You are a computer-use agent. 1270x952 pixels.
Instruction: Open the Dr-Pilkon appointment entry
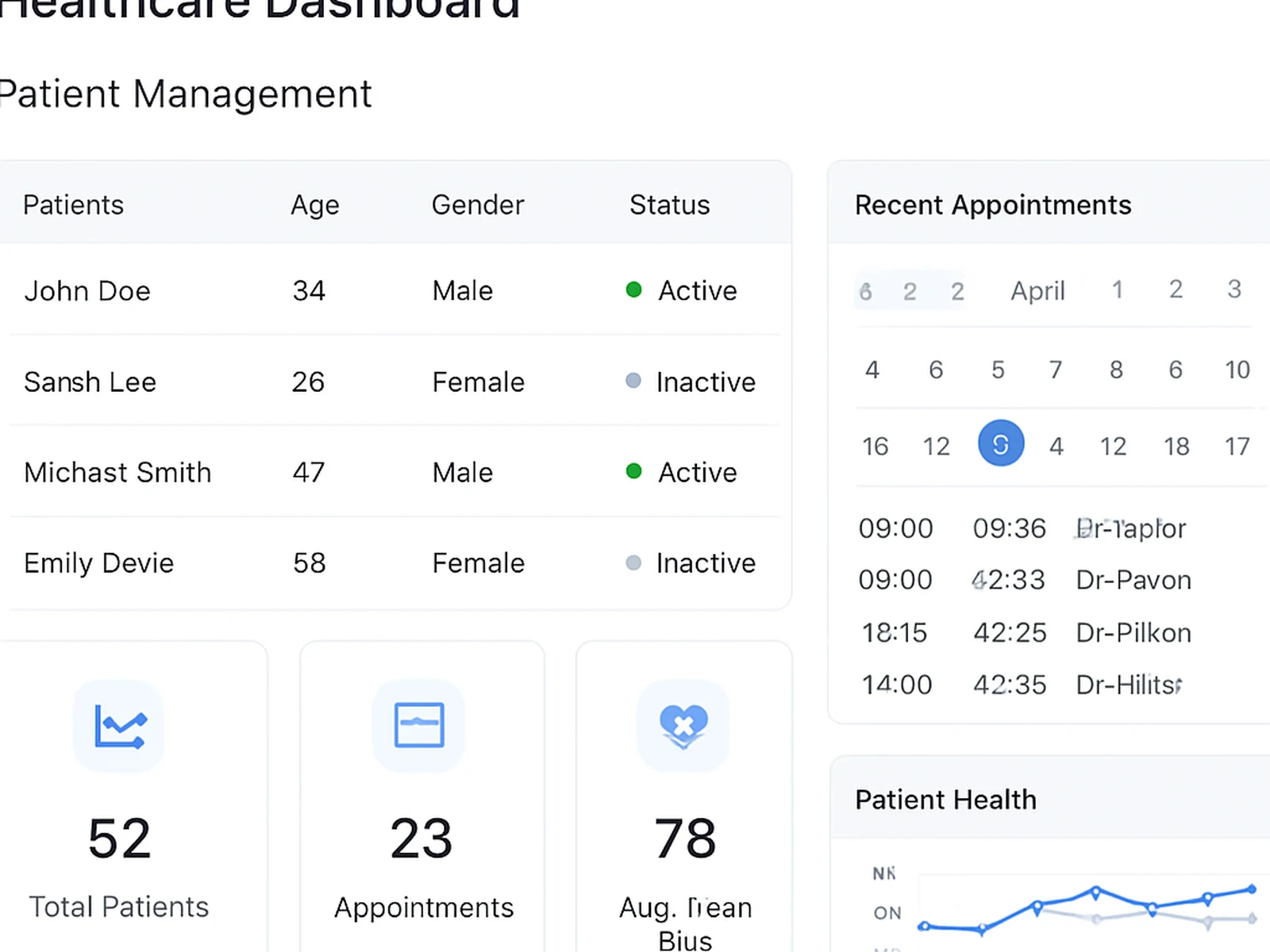pyautogui.click(x=1133, y=632)
